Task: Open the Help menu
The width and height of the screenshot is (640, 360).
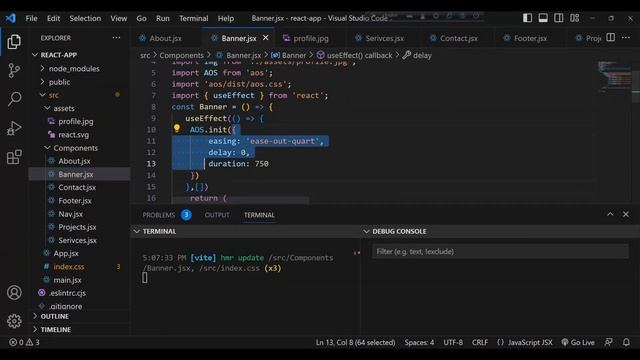Action: click(226, 18)
